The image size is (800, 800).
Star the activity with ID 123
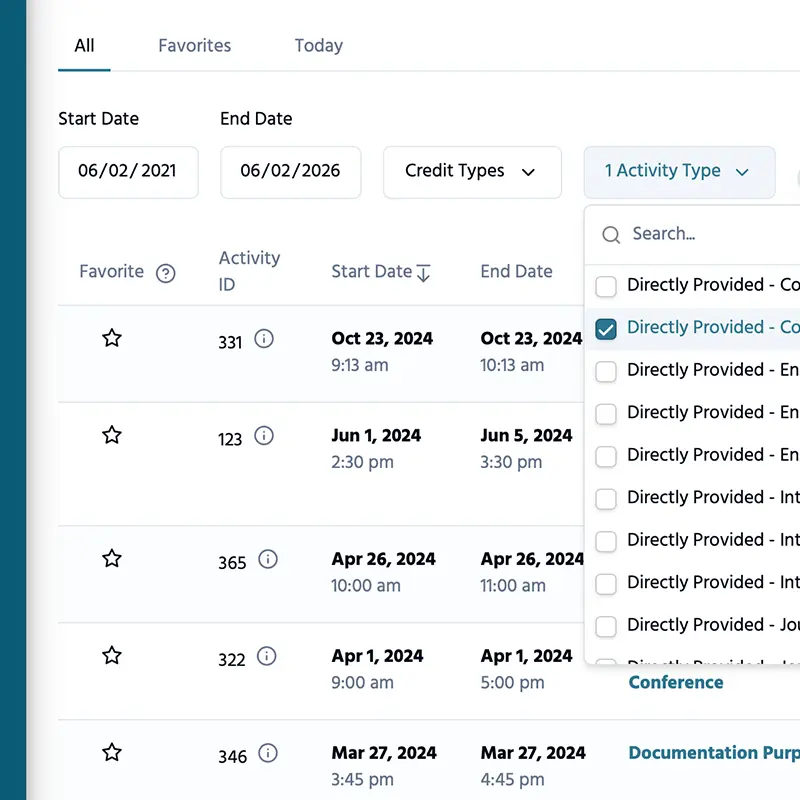[112, 435]
